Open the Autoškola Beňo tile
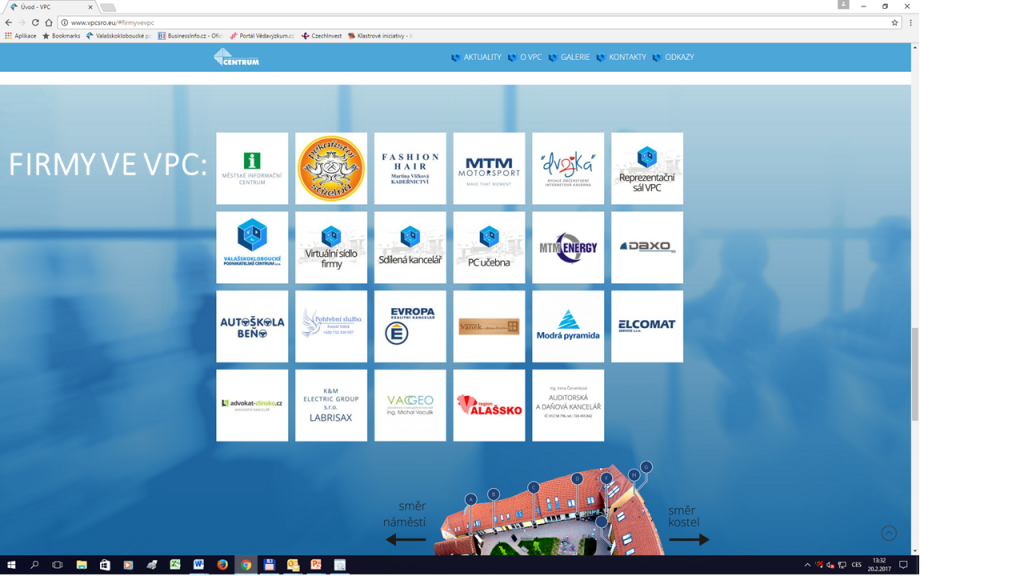This screenshot has height=576, width=1024. click(252, 327)
